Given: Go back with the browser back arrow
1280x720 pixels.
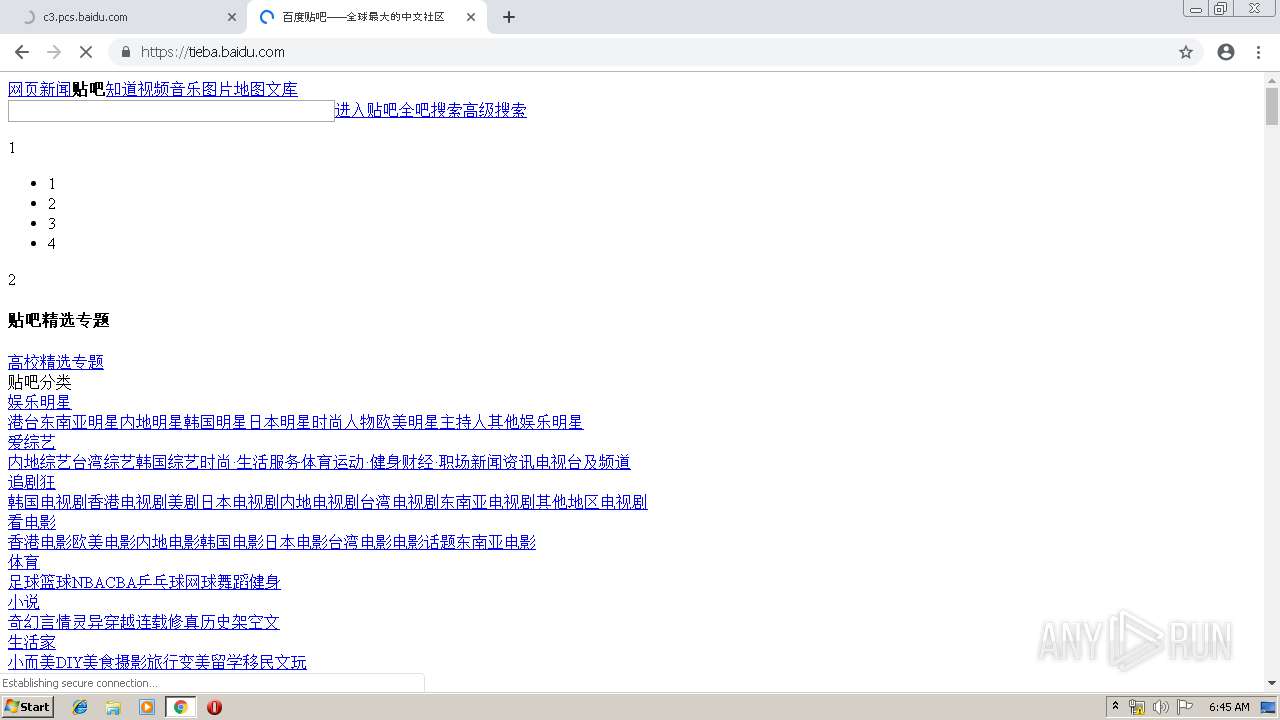Looking at the screenshot, I should (22, 52).
